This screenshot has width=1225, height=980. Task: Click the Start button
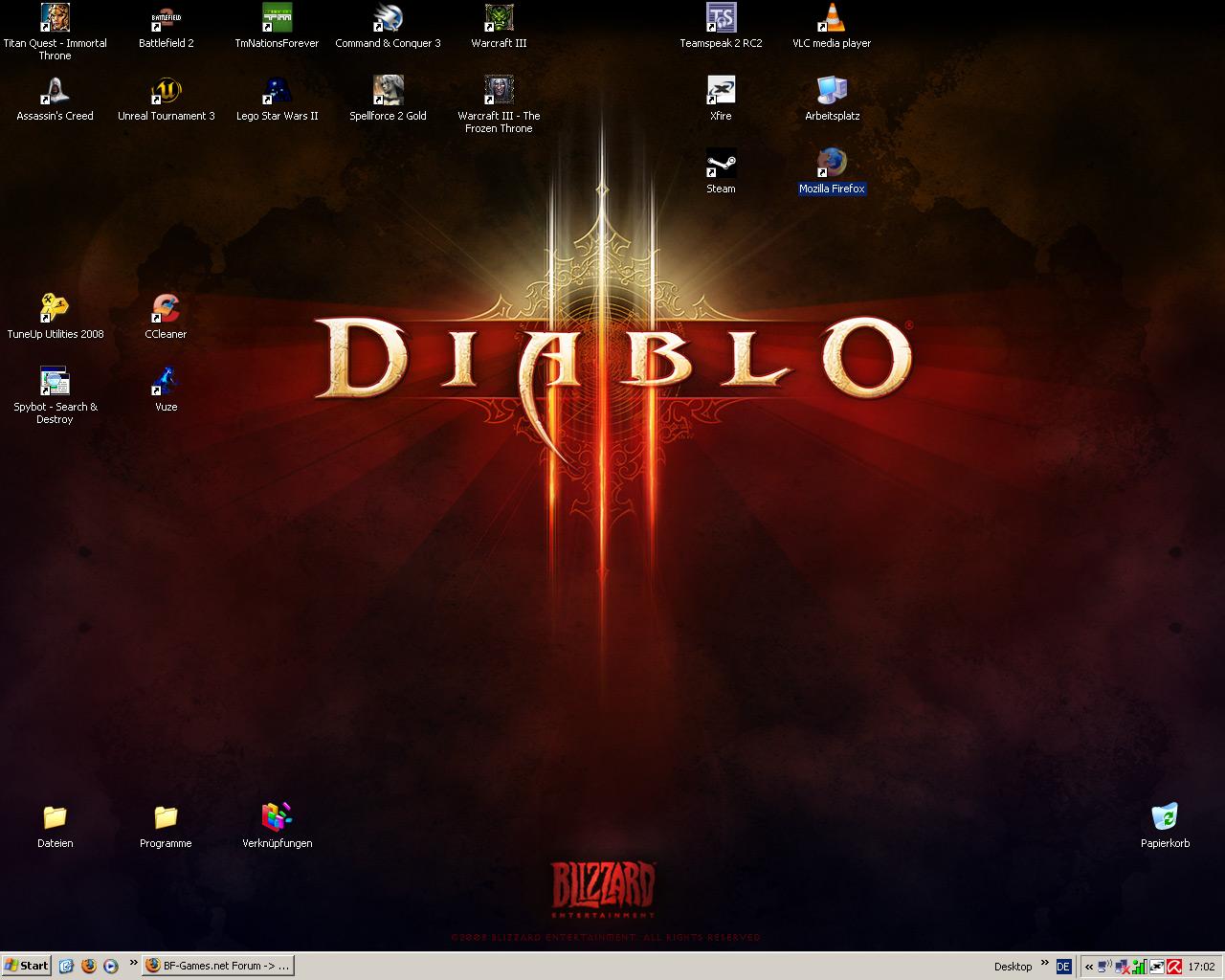26,966
